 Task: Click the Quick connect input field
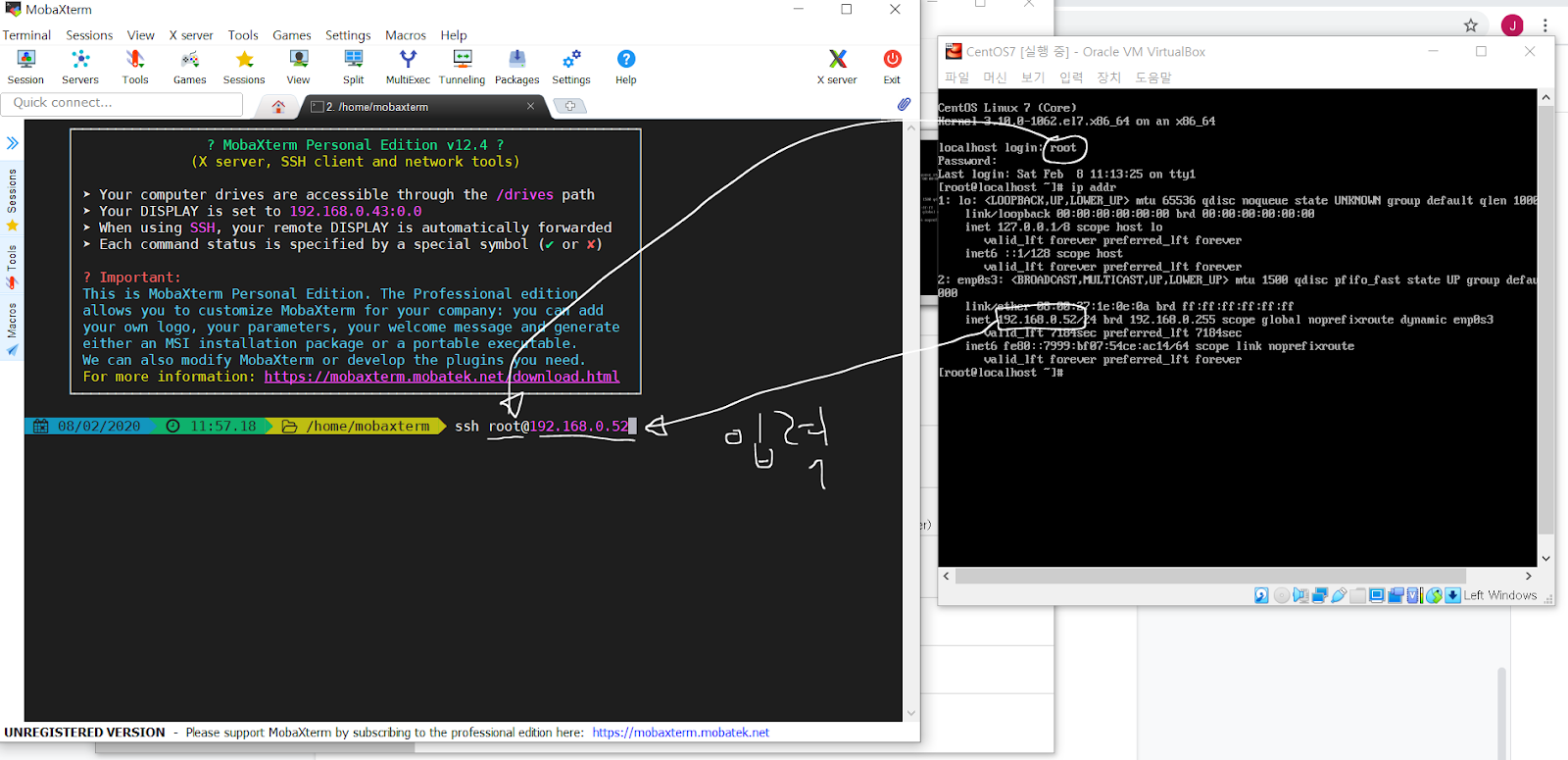point(122,103)
